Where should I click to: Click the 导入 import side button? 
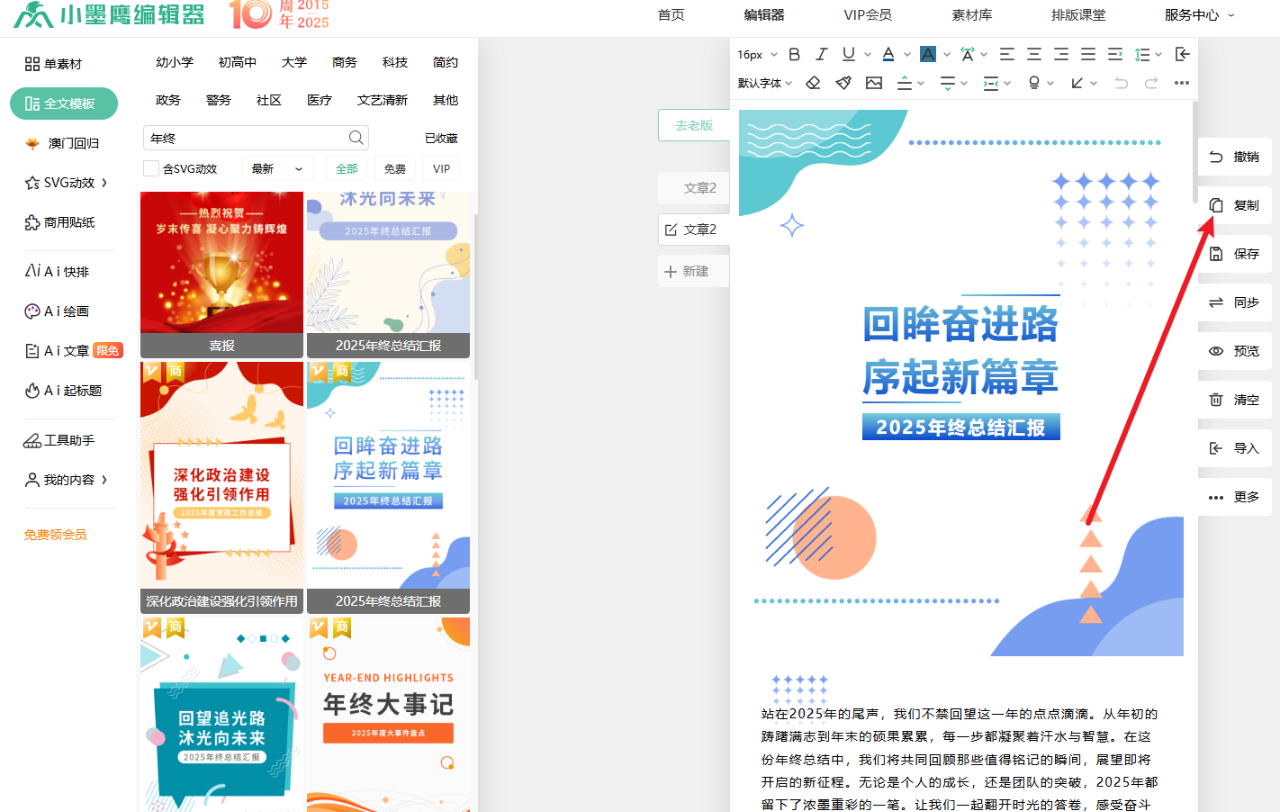pyautogui.click(x=1235, y=448)
